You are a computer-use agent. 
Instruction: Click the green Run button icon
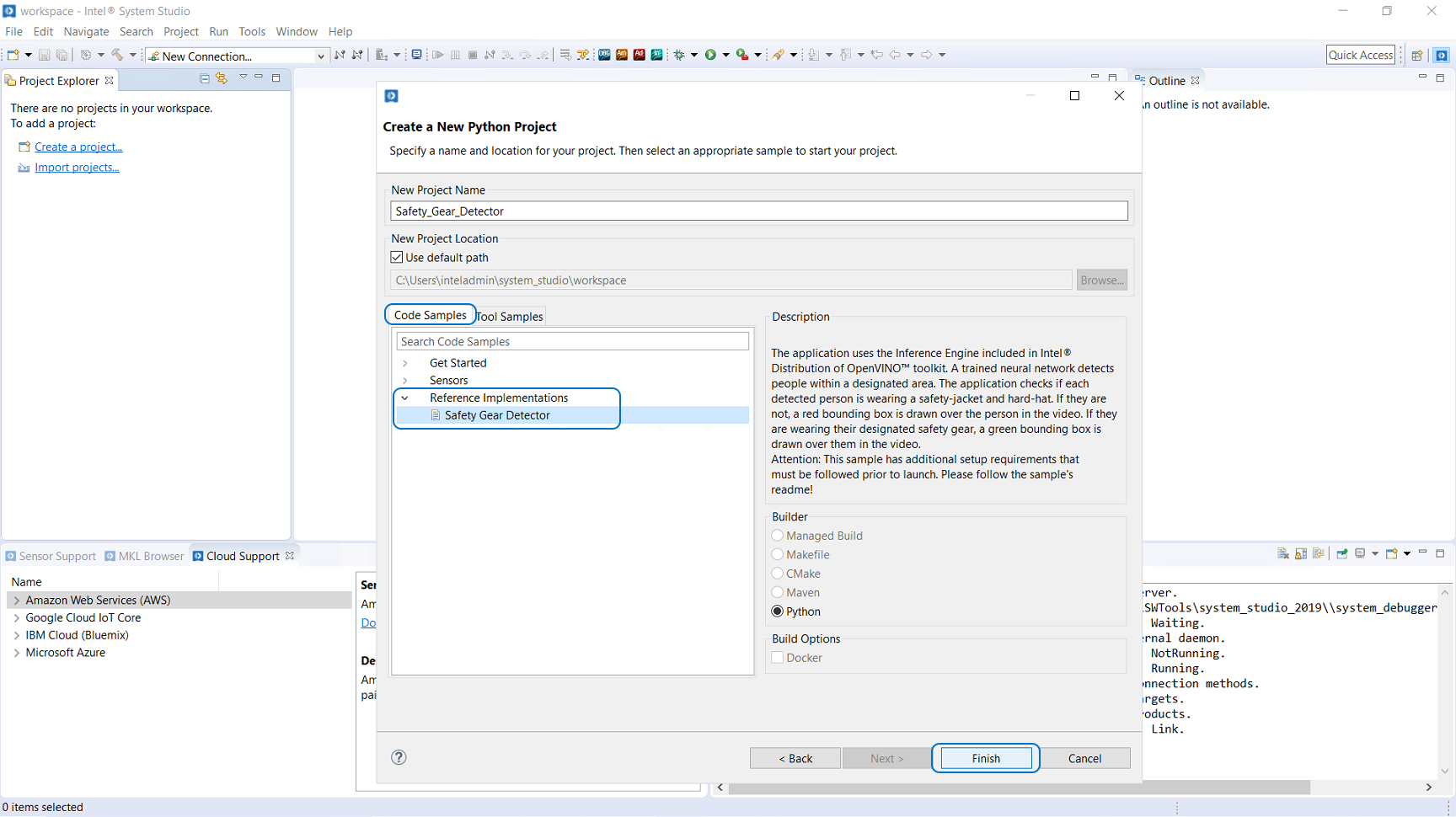[710, 55]
